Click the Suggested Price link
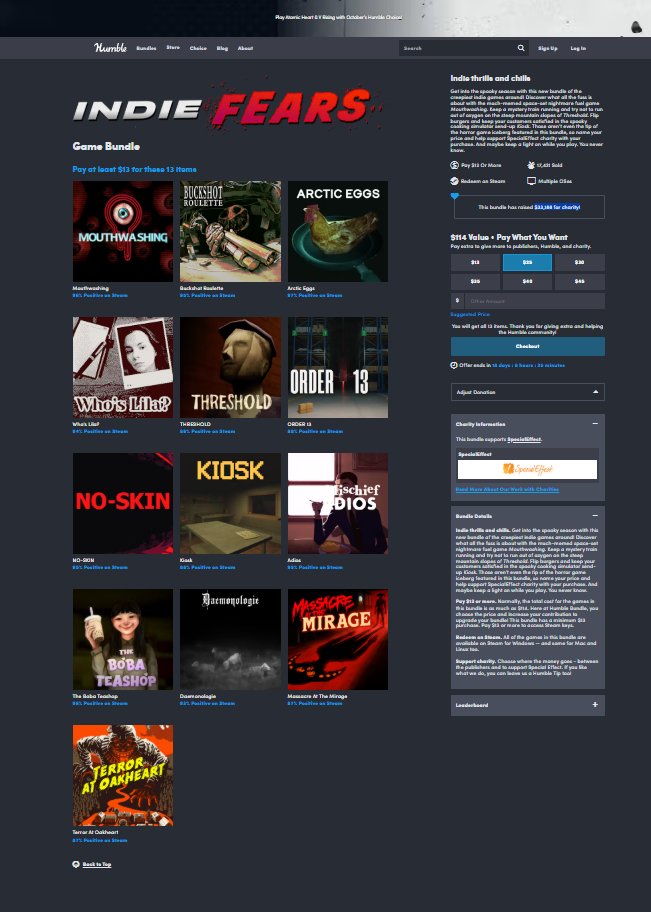Image resolution: width=651 pixels, height=912 pixels. tap(469, 314)
